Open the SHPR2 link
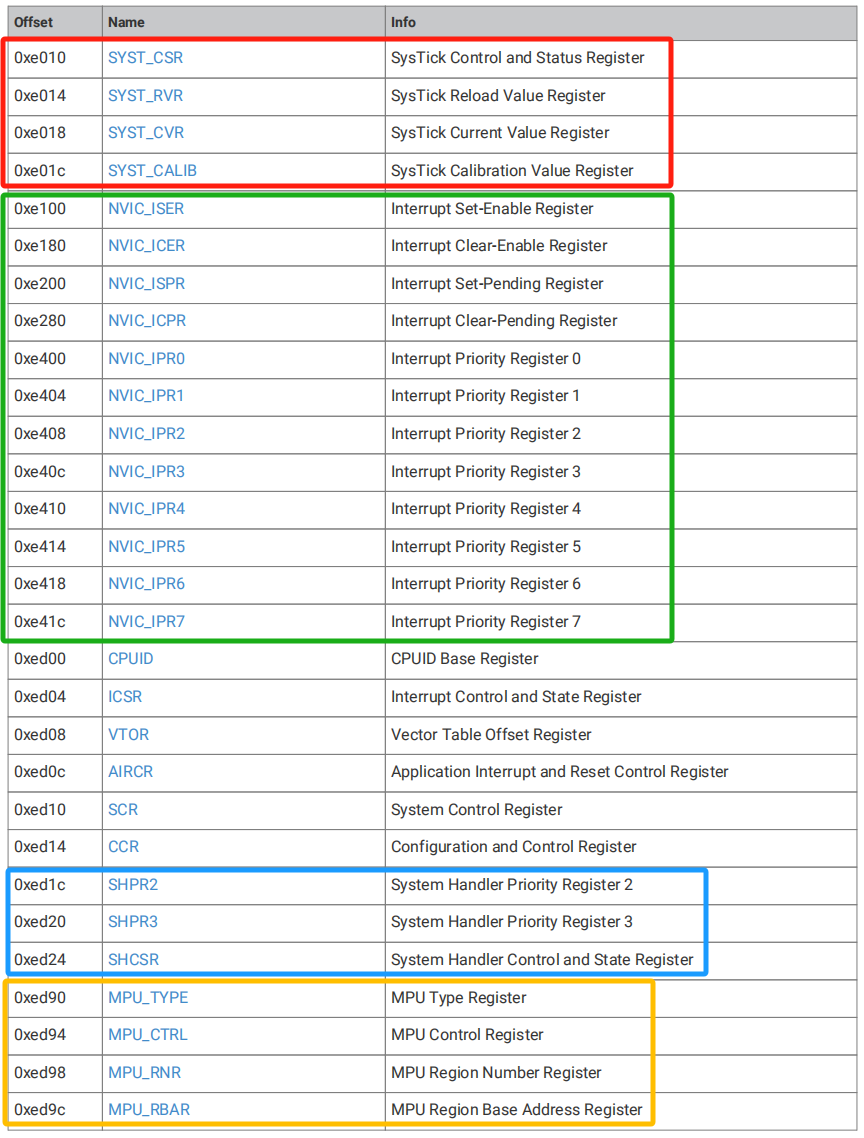Image resolution: width=864 pixels, height=1138 pixels. (133, 885)
